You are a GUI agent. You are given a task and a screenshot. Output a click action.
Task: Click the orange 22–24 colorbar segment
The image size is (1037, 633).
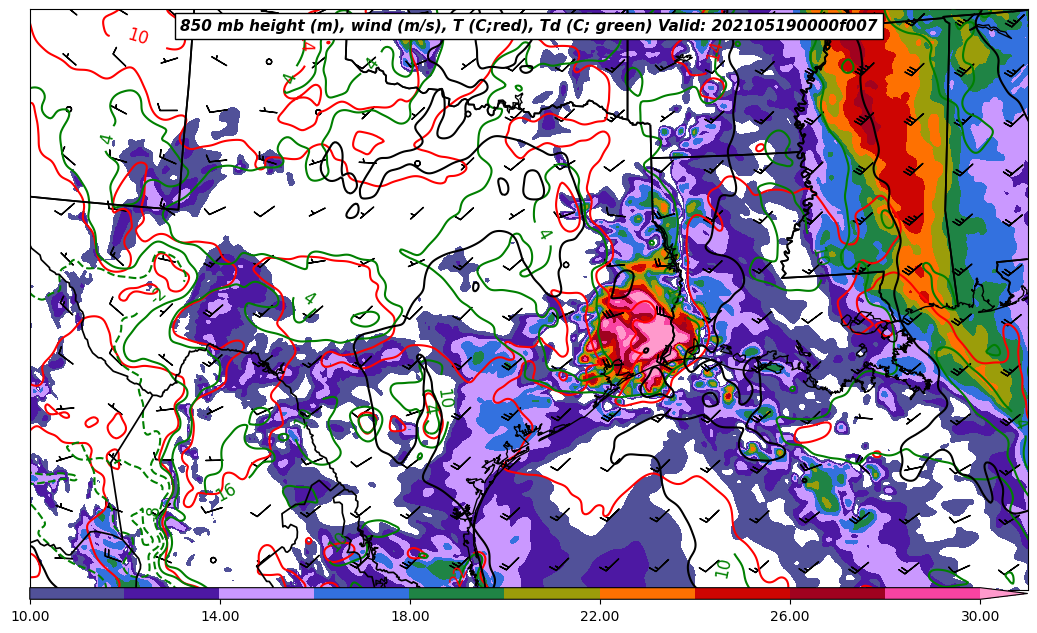[x=646, y=593]
